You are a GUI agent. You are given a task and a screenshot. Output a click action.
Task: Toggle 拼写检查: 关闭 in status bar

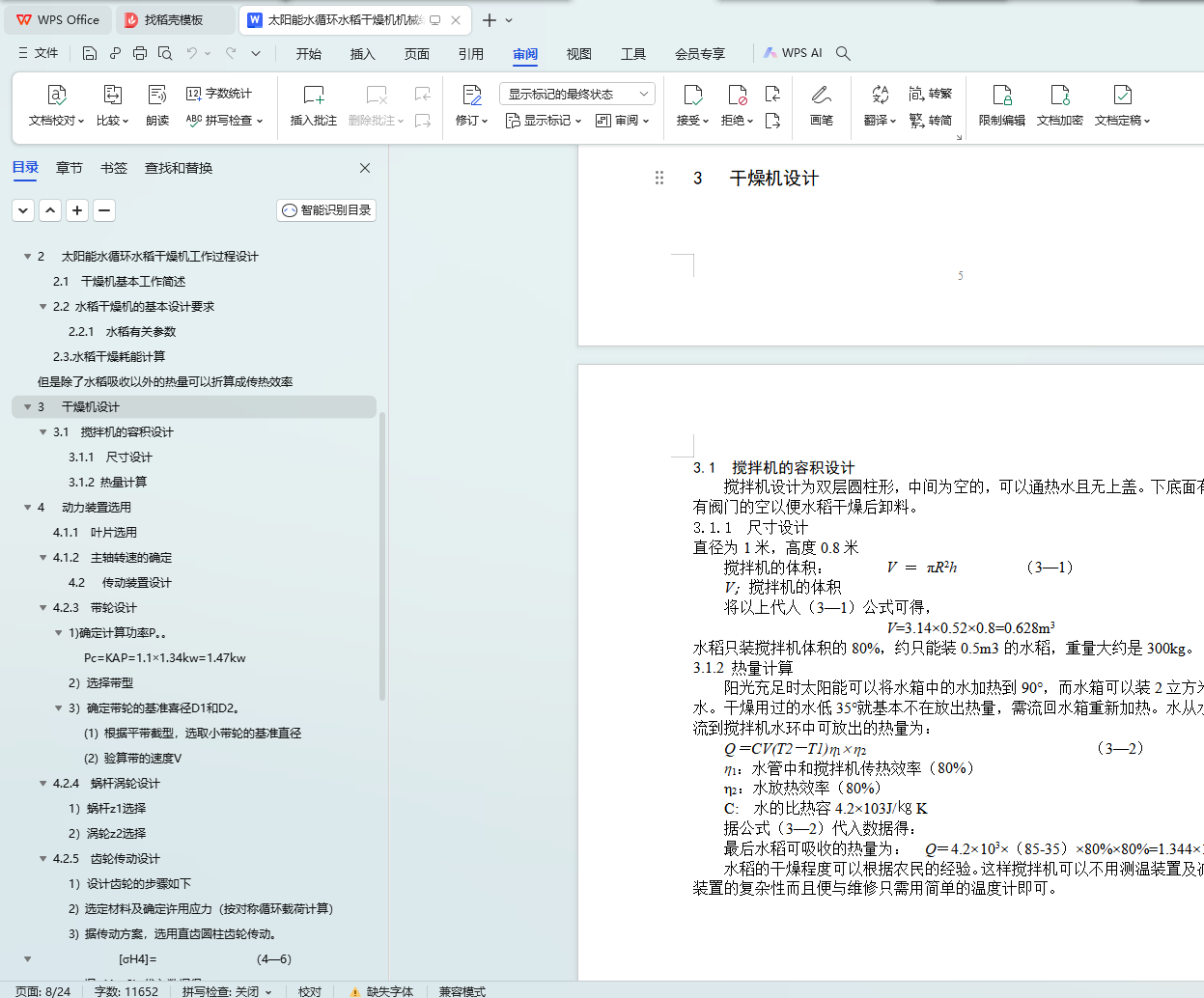point(227,991)
